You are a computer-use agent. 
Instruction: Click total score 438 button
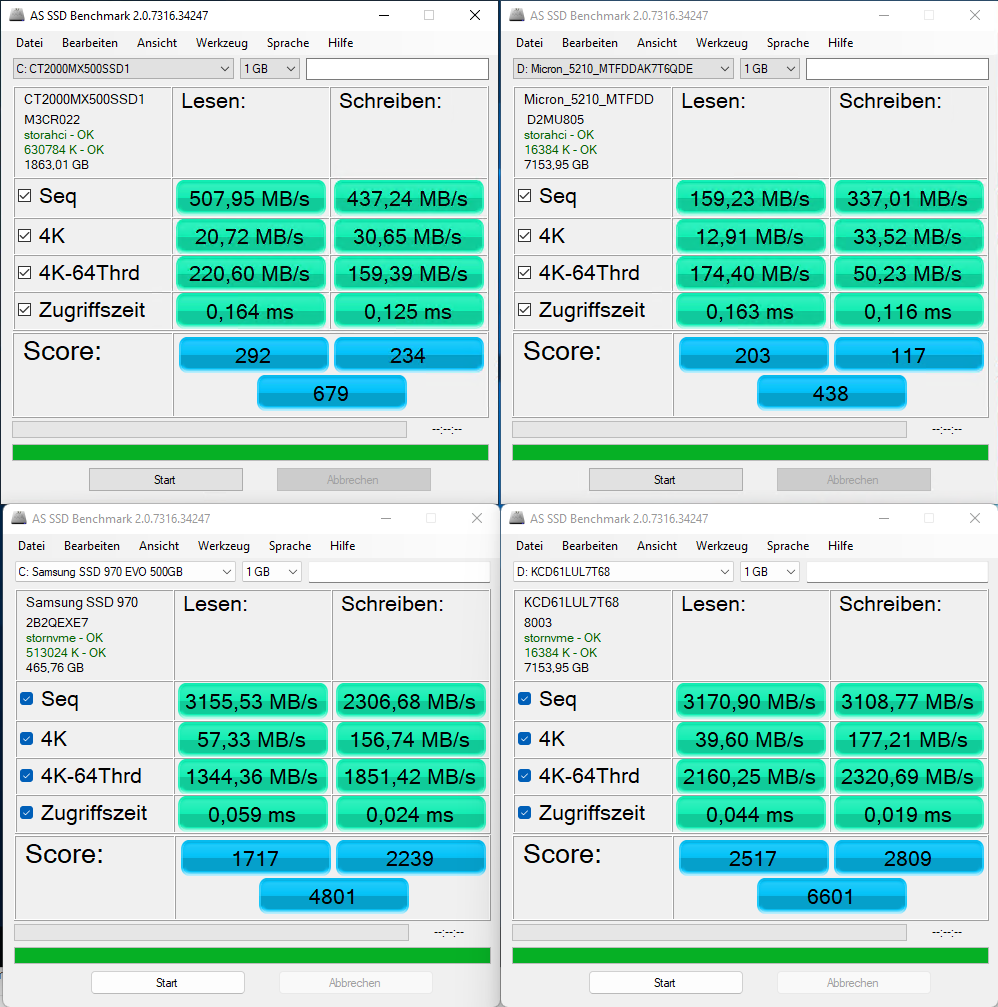(x=831, y=393)
